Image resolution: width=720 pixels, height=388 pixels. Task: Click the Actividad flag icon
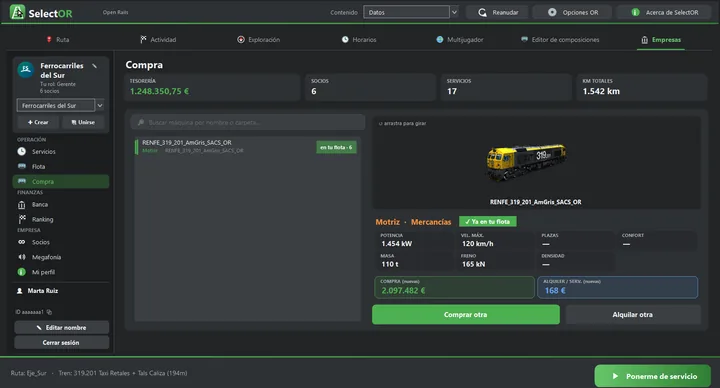143,39
